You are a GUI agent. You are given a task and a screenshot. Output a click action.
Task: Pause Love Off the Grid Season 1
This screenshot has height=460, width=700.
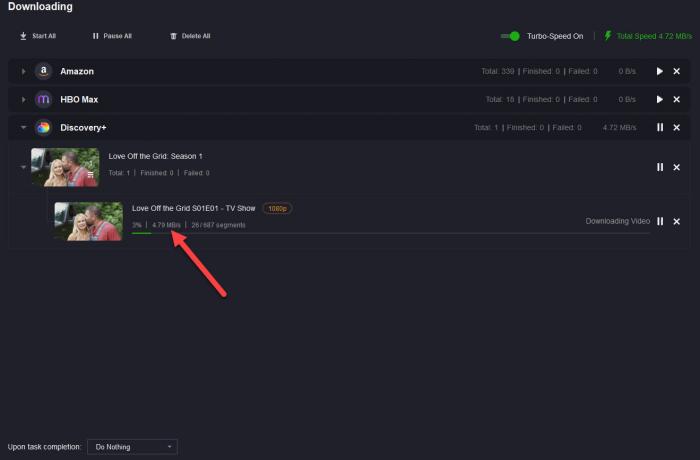pyautogui.click(x=660, y=167)
